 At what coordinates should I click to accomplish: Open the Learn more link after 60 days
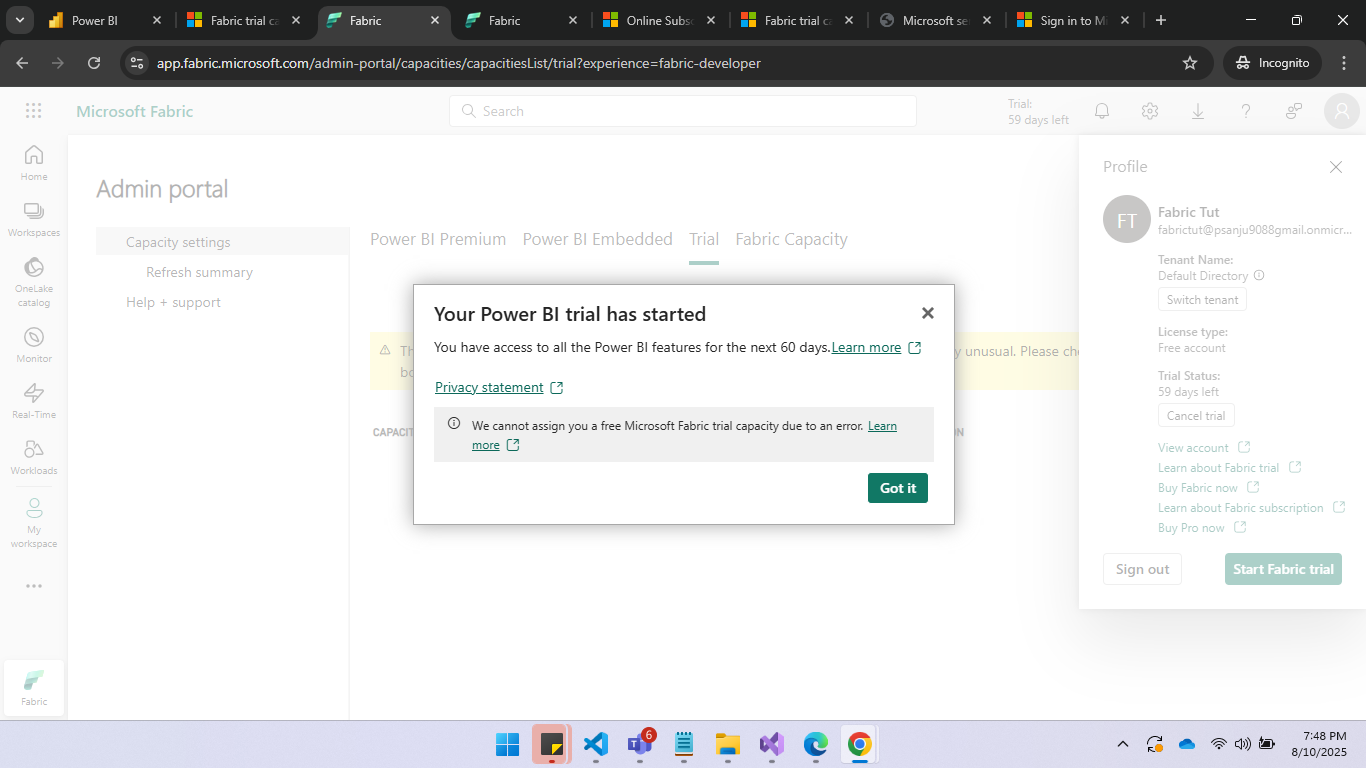tap(866, 347)
